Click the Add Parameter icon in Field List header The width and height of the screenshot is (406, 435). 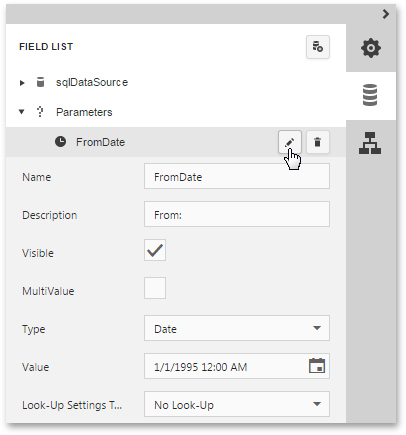pyautogui.click(x=318, y=47)
